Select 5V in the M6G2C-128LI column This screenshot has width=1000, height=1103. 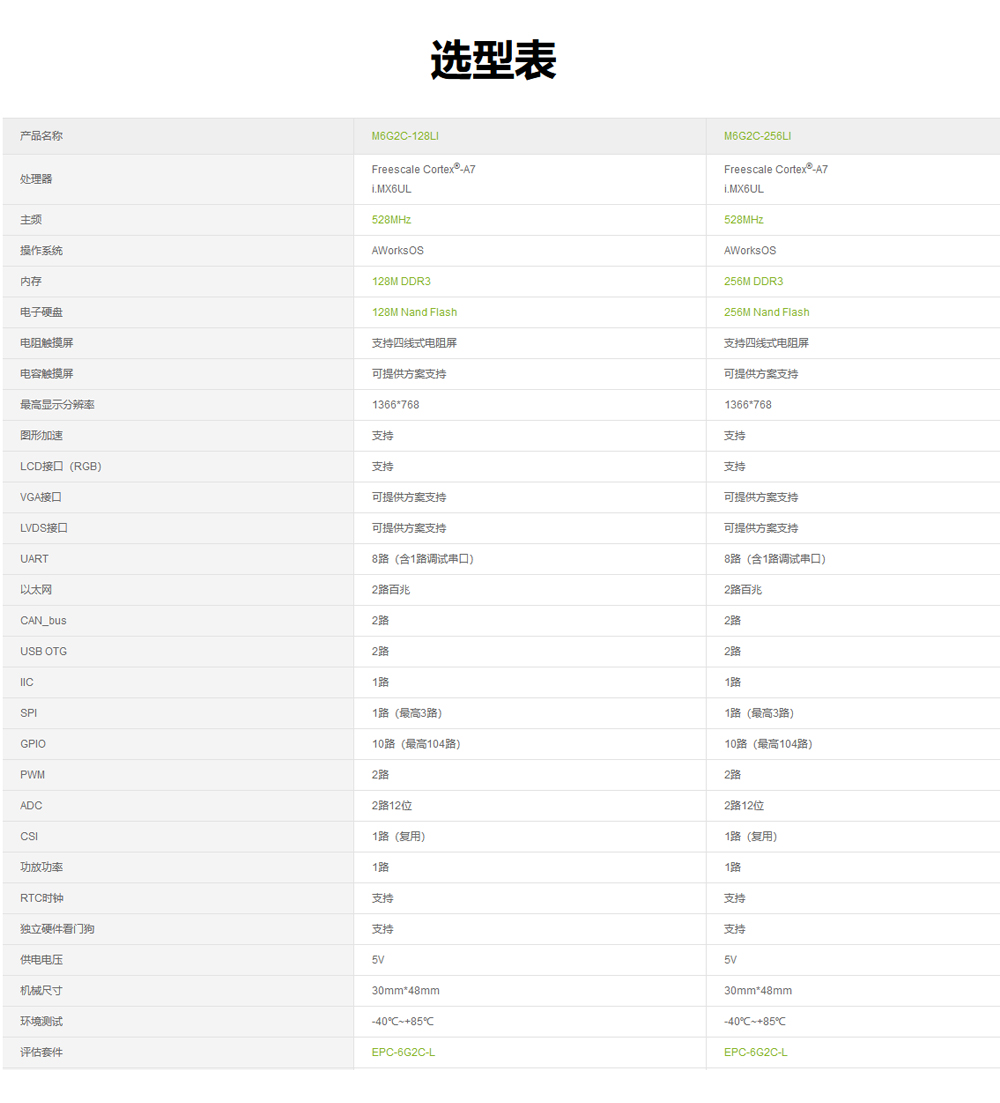pos(378,960)
